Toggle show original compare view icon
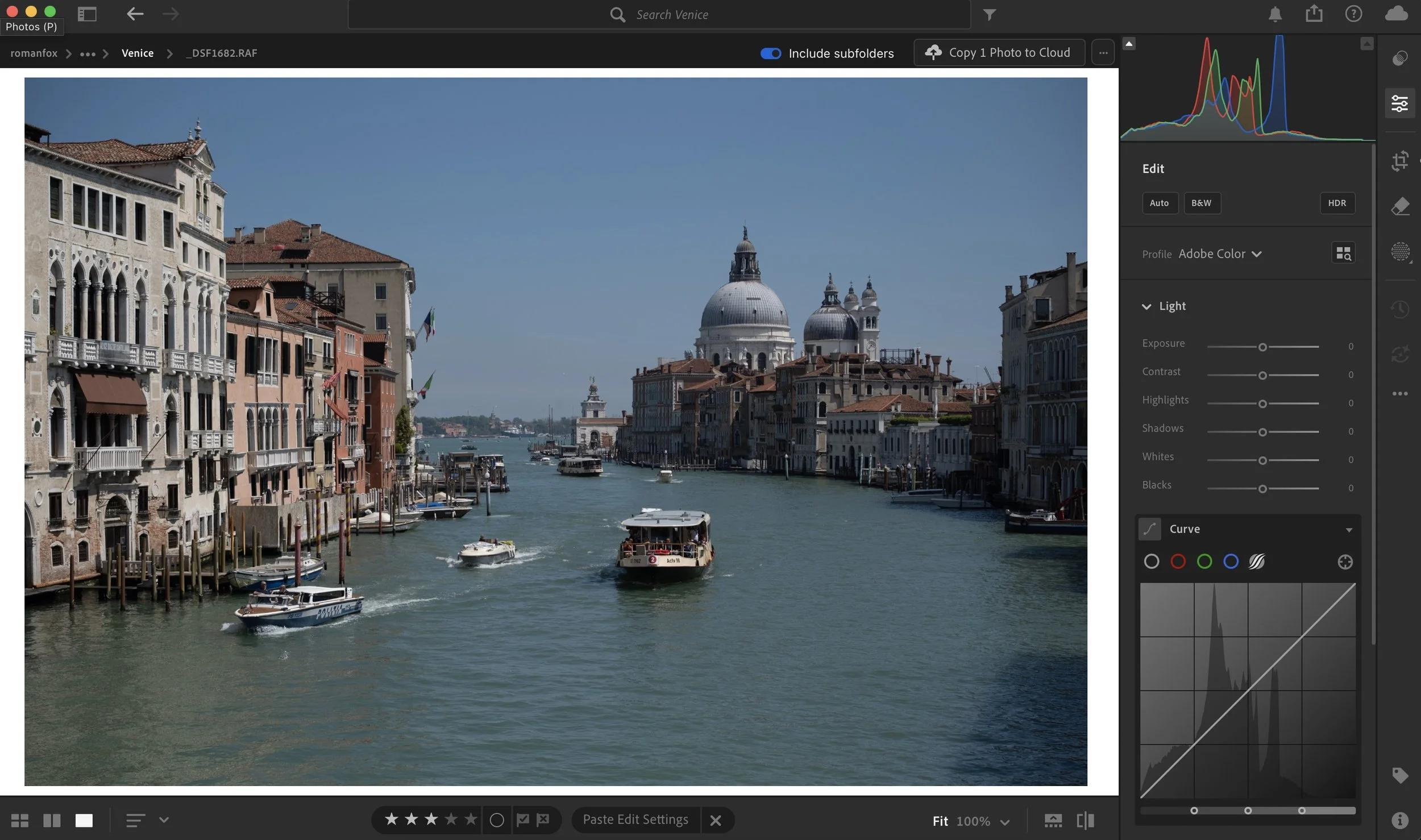Image resolution: width=1421 pixels, height=840 pixels. point(1085,820)
